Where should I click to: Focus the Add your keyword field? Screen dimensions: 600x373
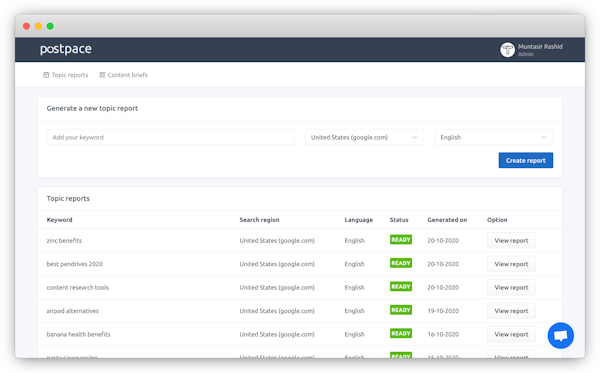[171, 137]
